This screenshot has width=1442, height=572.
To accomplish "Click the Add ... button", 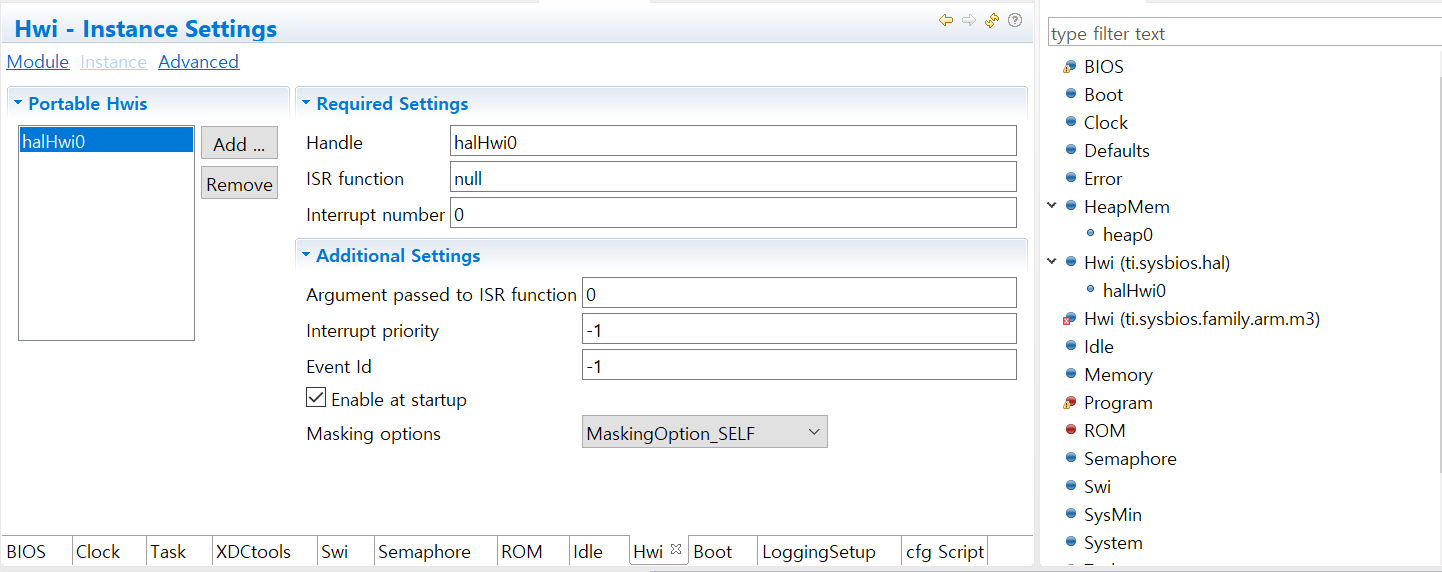I will 239,144.
